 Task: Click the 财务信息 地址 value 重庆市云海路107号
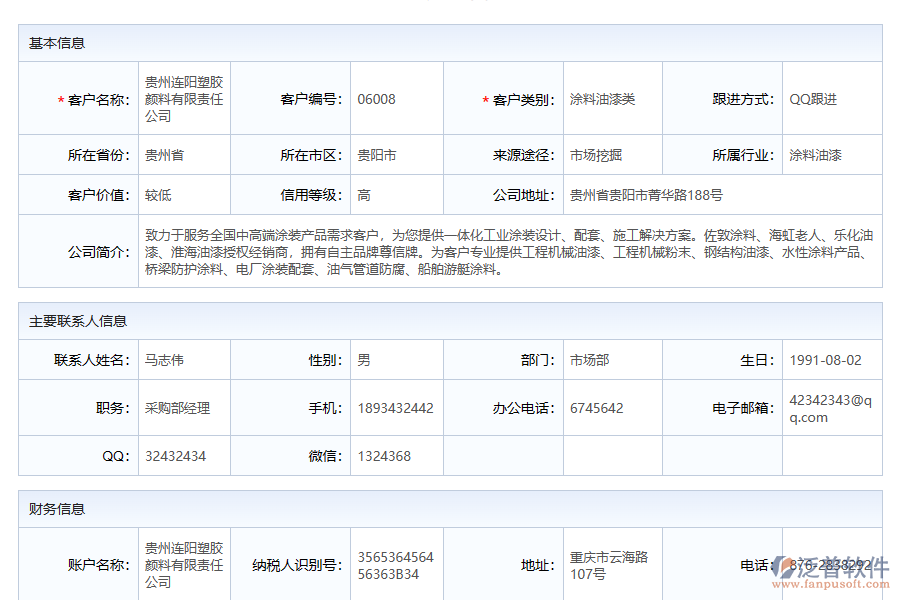click(x=609, y=565)
